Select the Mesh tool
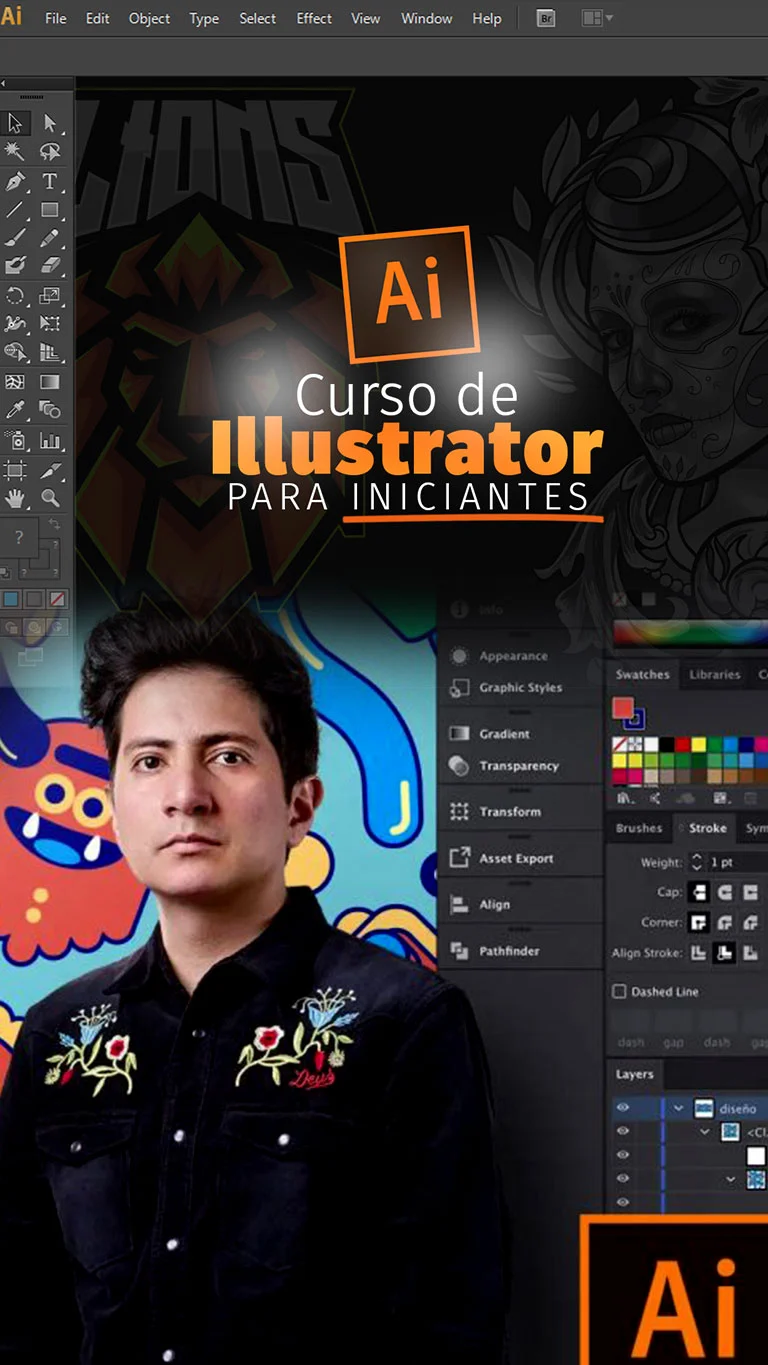Viewport: 768px width, 1365px height. click(x=15, y=382)
